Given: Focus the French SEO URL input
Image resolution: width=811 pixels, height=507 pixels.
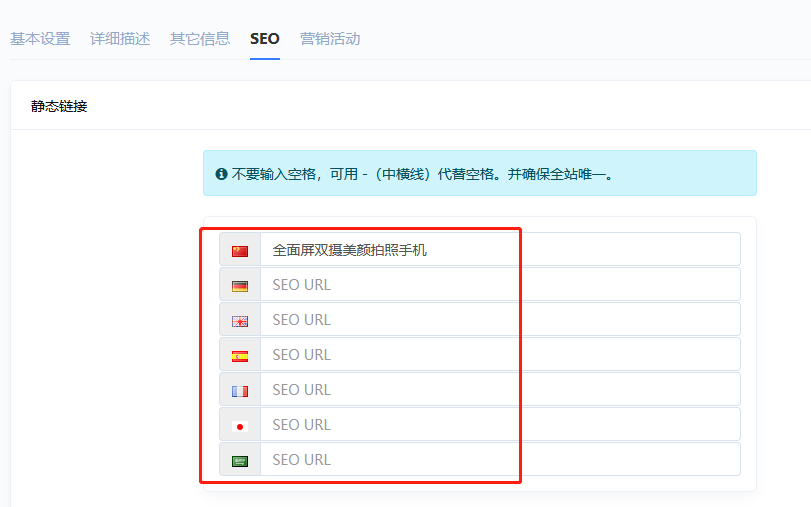Looking at the screenshot, I should pyautogui.click(x=500, y=389).
